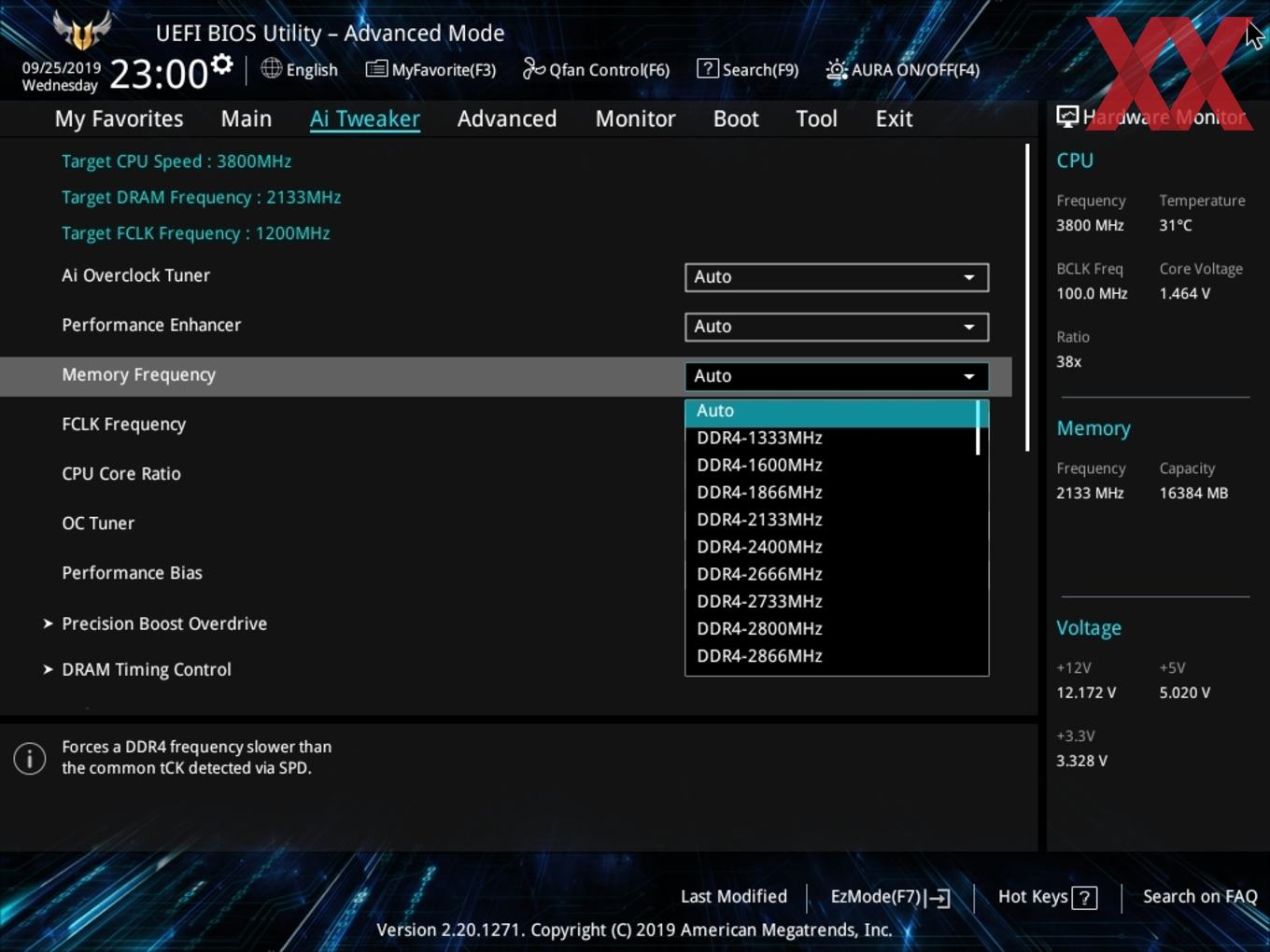
Task: Select Auto in the frequency list
Action: (830, 411)
